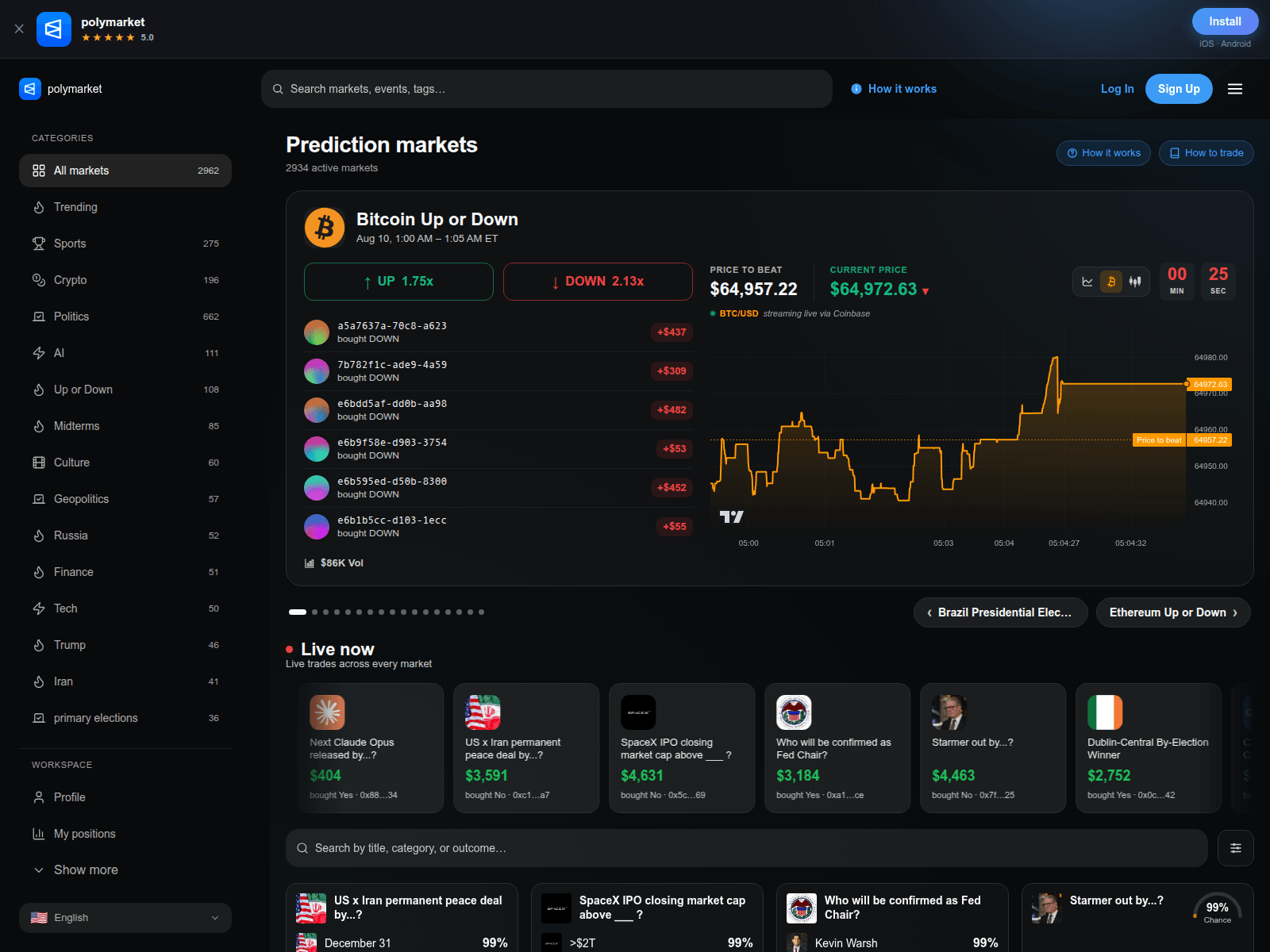The height and width of the screenshot is (952, 1270).
Task: Switch to candlestick chart view
Action: (1135, 282)
